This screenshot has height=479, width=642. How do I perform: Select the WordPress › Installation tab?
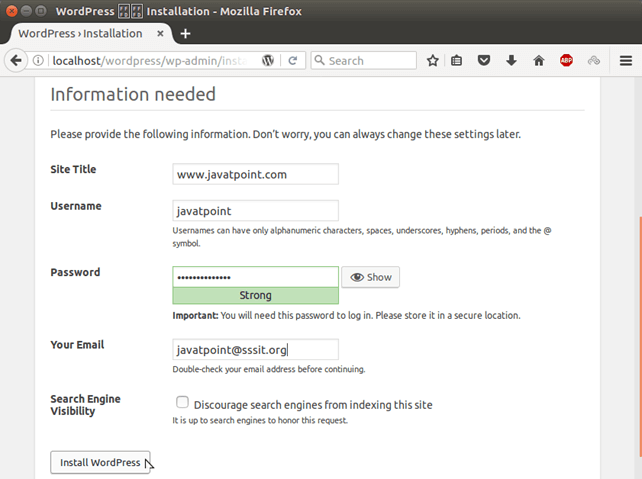90,34
